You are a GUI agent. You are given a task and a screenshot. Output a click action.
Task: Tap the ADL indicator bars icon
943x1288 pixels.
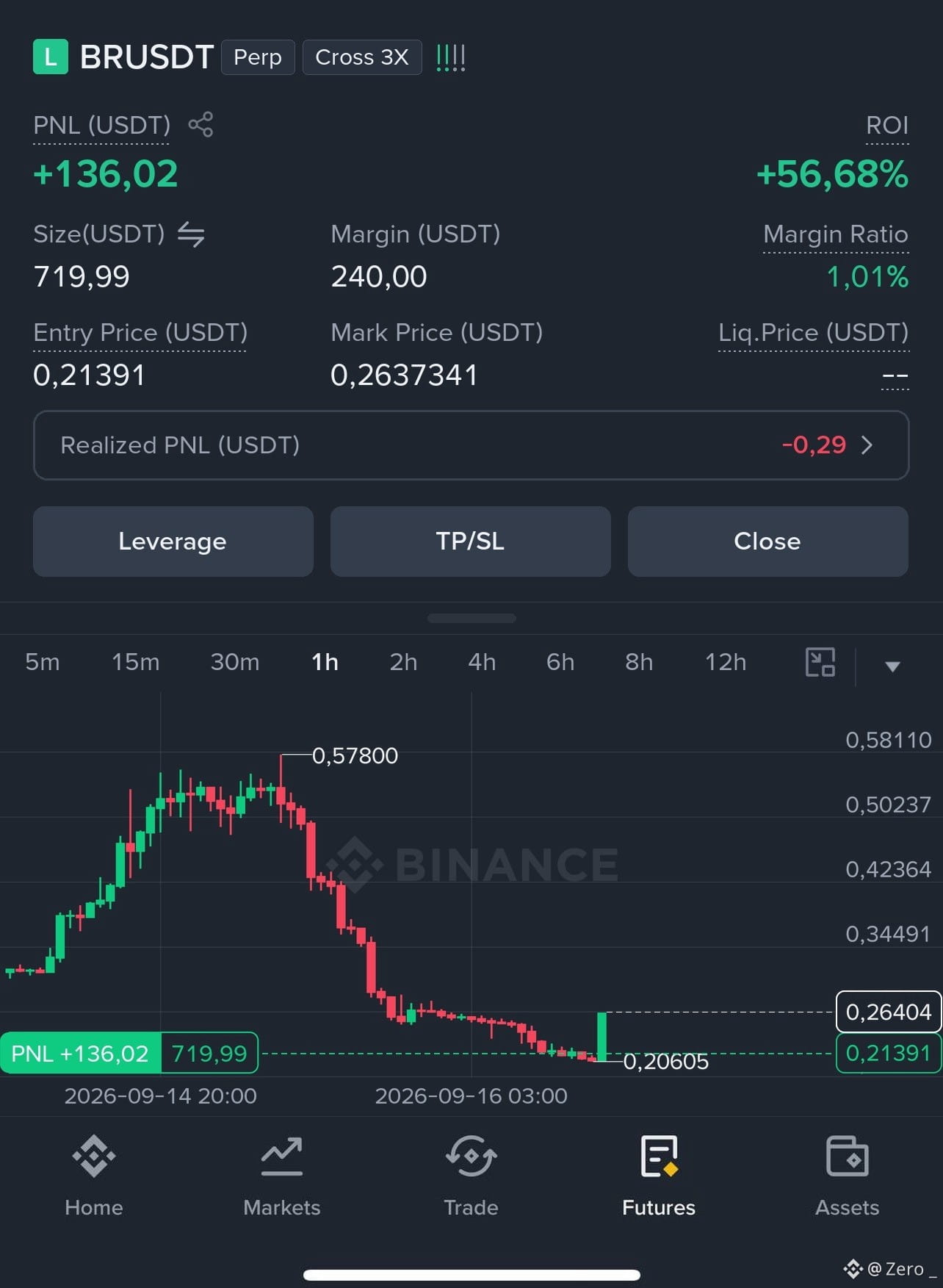(x=451, y=57)
